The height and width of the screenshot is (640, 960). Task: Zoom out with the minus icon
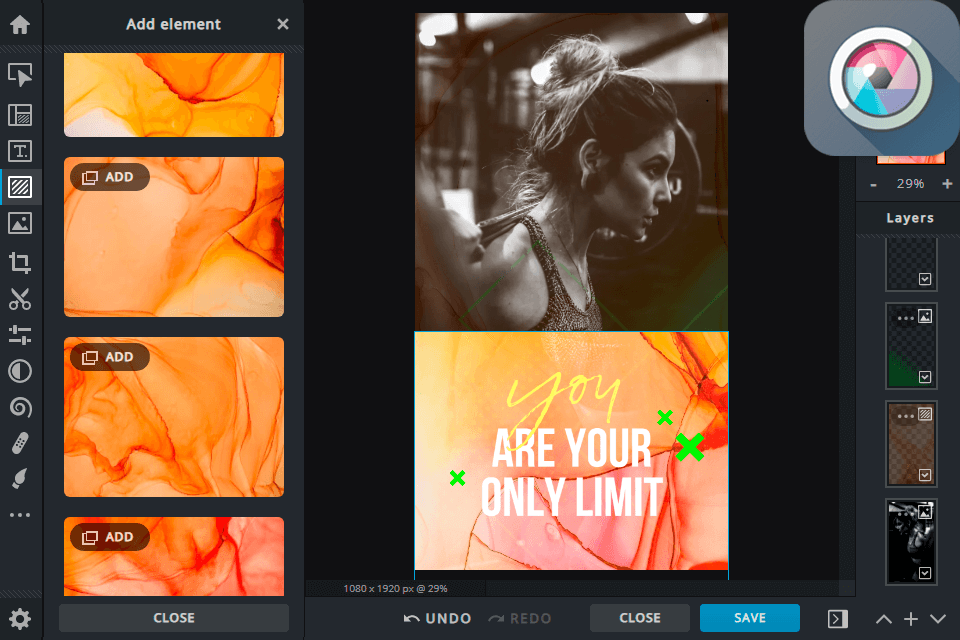[x=874, y=184]
